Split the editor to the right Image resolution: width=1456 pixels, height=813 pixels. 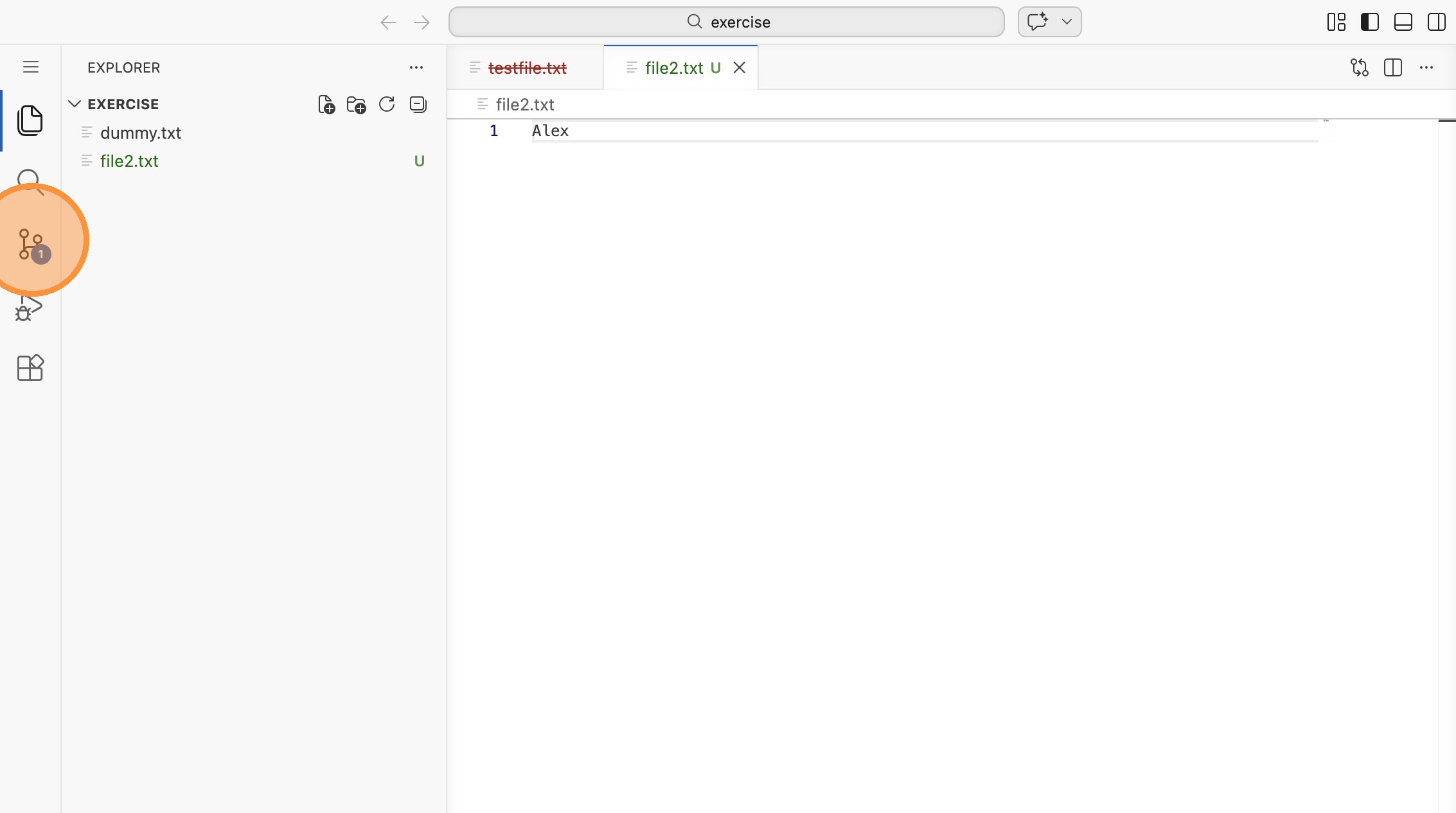(1392, 67)
